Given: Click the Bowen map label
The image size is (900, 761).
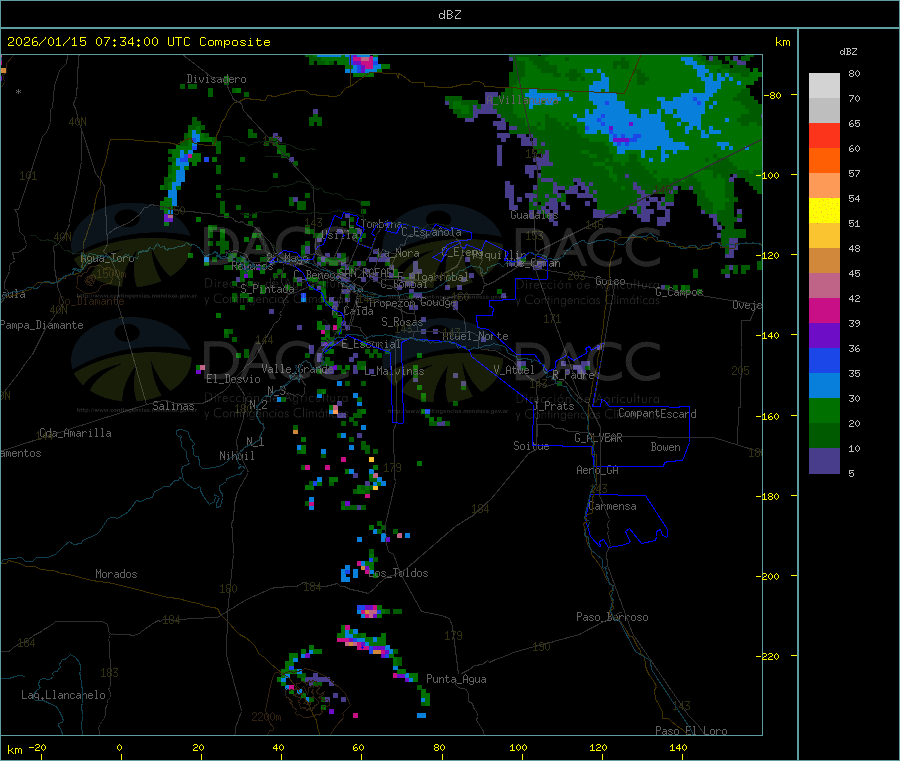Looking at the screenshot, I should (x=665, y=447).
